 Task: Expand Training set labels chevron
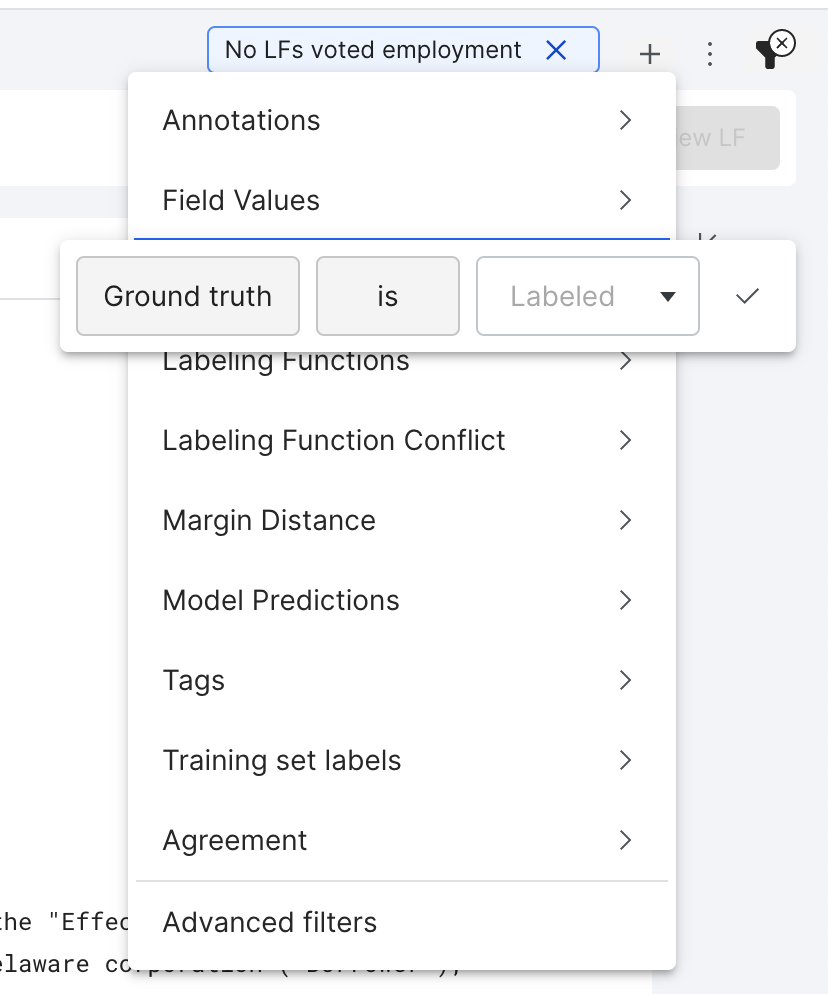pos(625,759)
